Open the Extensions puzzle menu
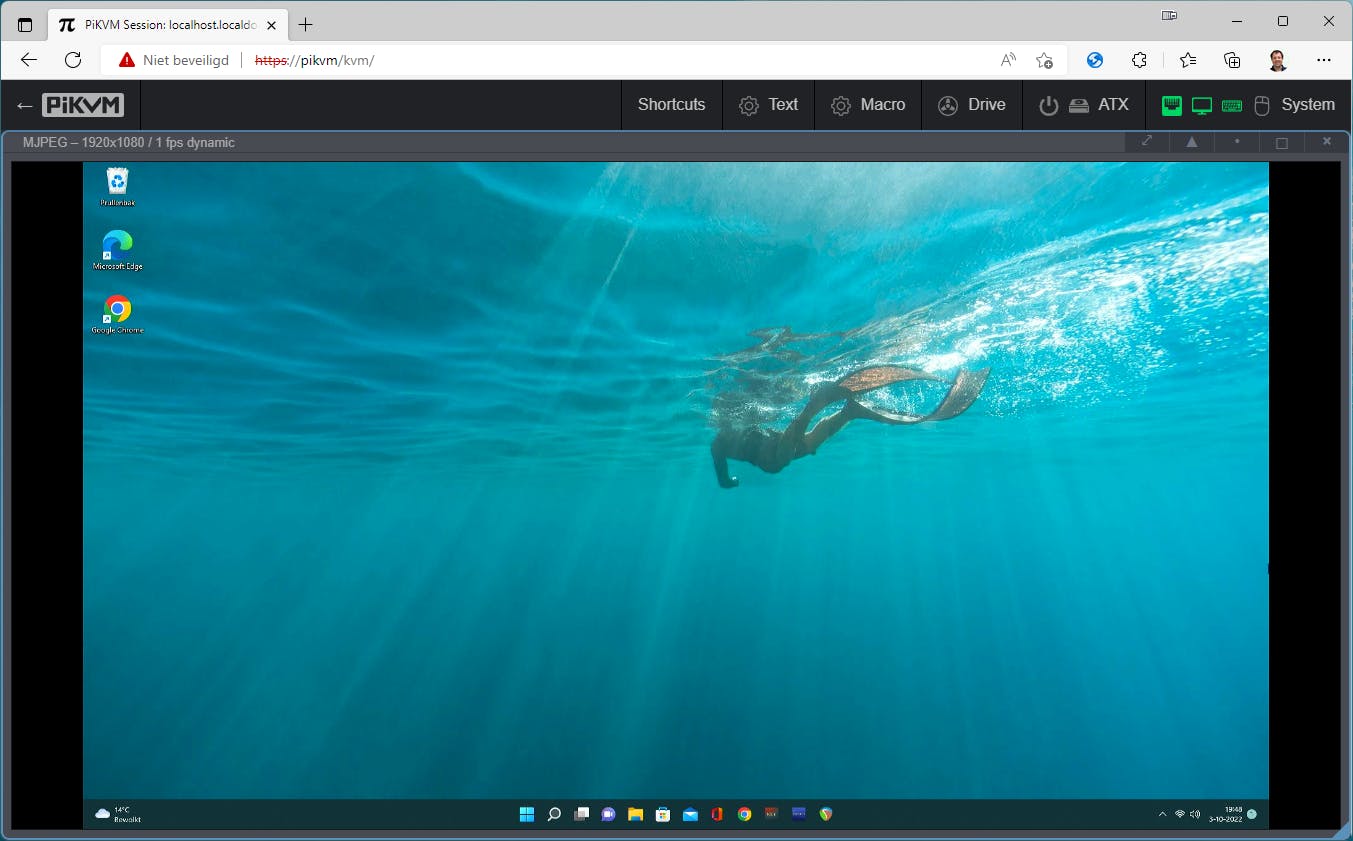1353x841 pixels. tap(1139, 60)
